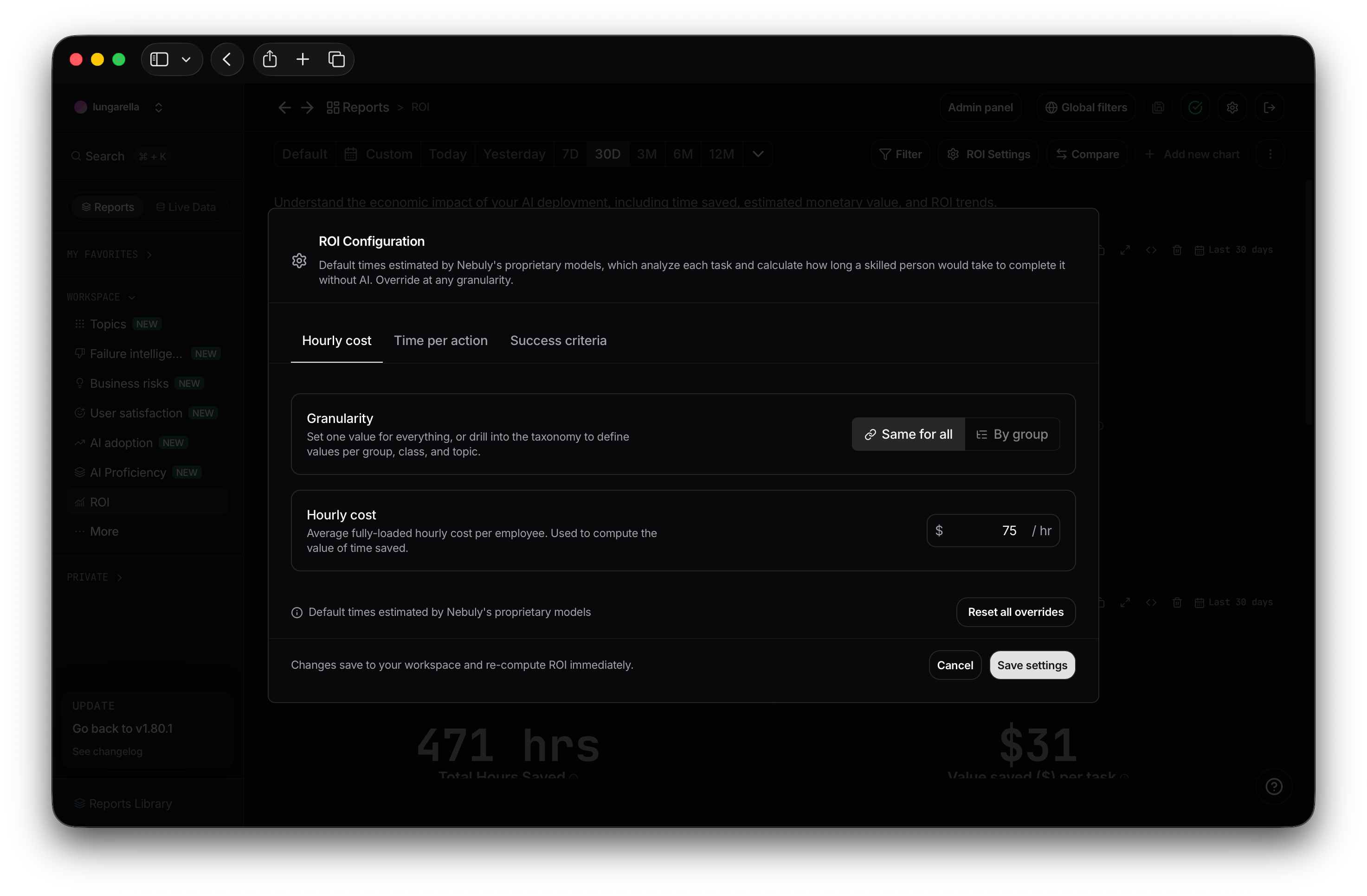This screenshot has width=1367, height=896.
Task: Open Failure intelligence in the sidebar
Action: pos(147,353)
